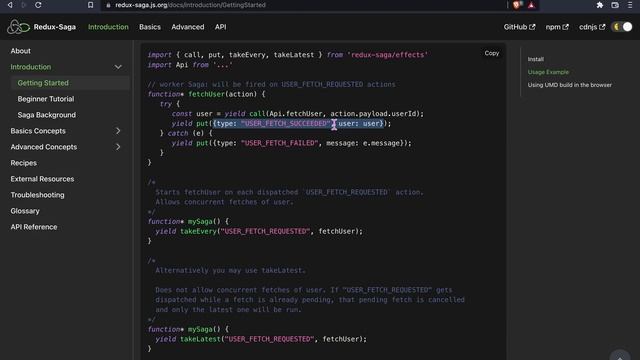Click the browser back arrow
Image resolution: width=640 pixels, height=360 pixels.
(x=10, y=5)
